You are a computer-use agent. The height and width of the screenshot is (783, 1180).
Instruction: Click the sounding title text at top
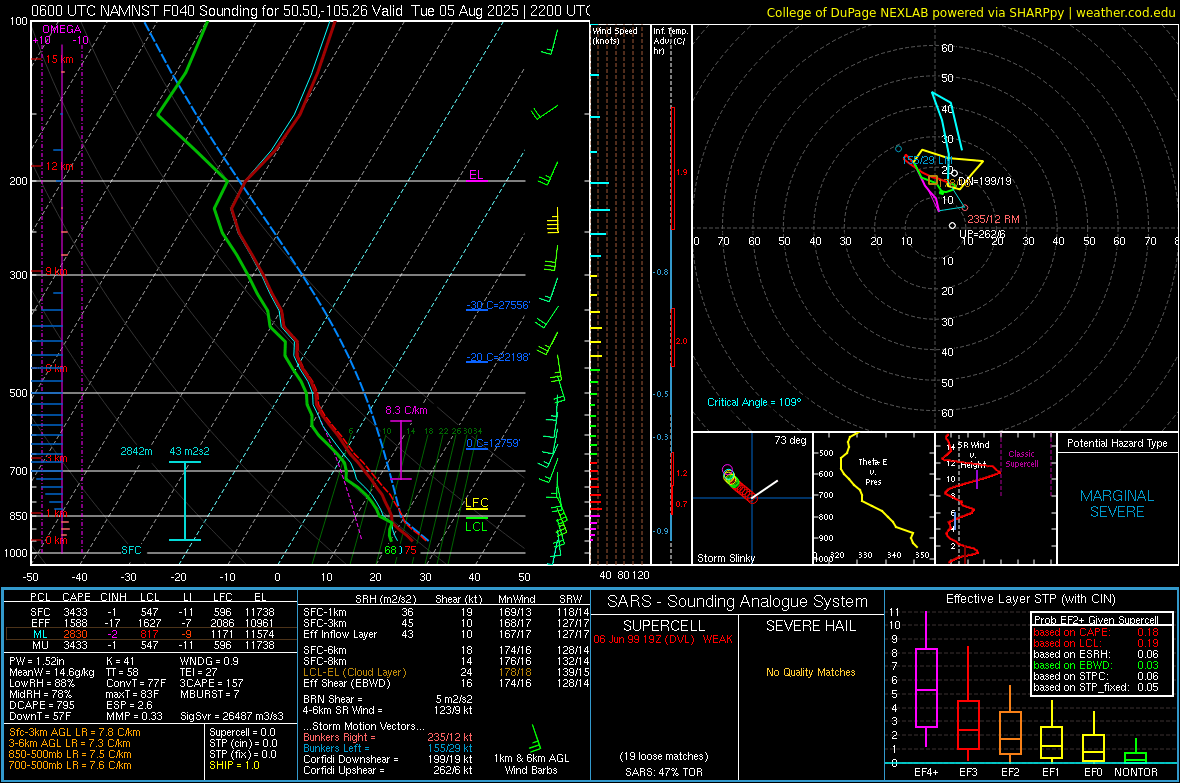(x=310, y=11)
